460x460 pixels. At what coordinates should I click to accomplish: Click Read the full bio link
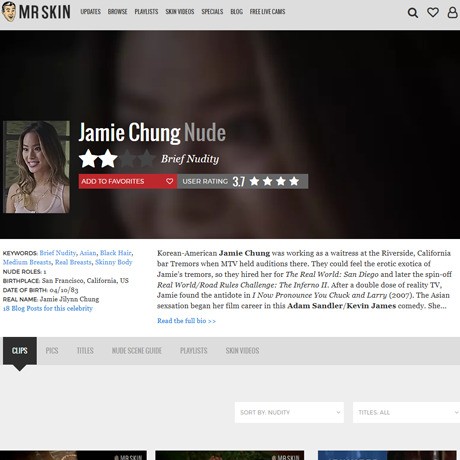(x=186, y=321)
